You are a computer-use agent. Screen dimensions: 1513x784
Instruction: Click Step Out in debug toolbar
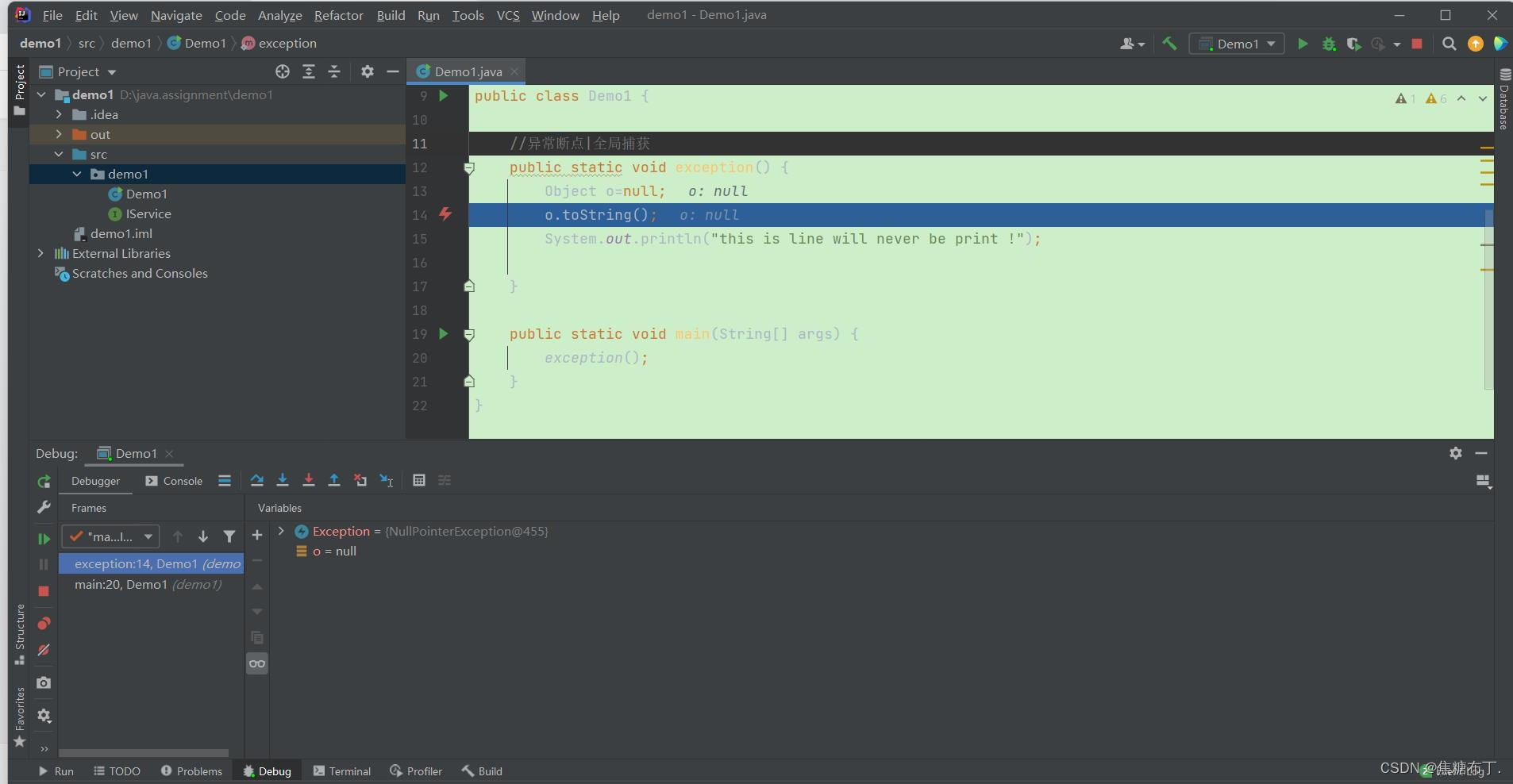334,480
